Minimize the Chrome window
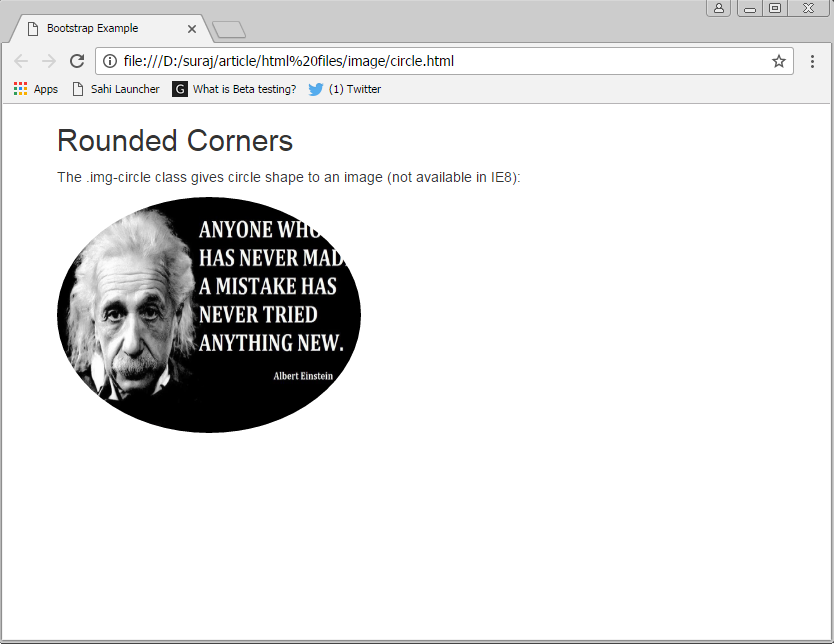Image resolution: width=834 pixels, height=644 pixels. (750, 8)
